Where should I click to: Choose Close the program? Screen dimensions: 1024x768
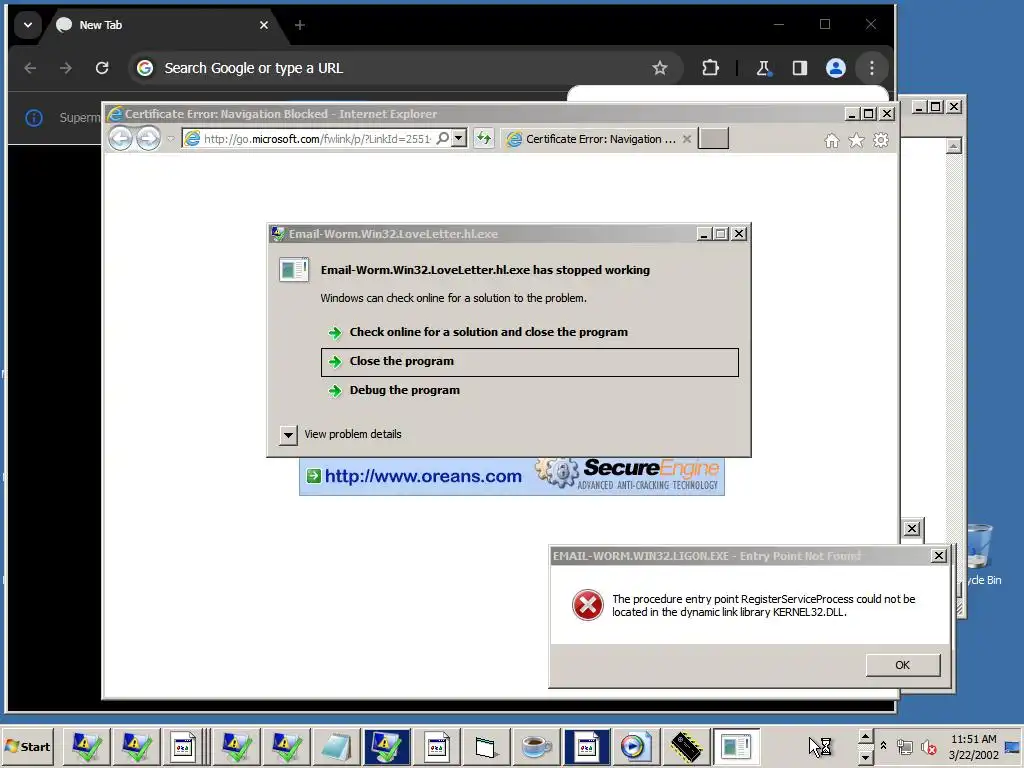click(530, 362)
